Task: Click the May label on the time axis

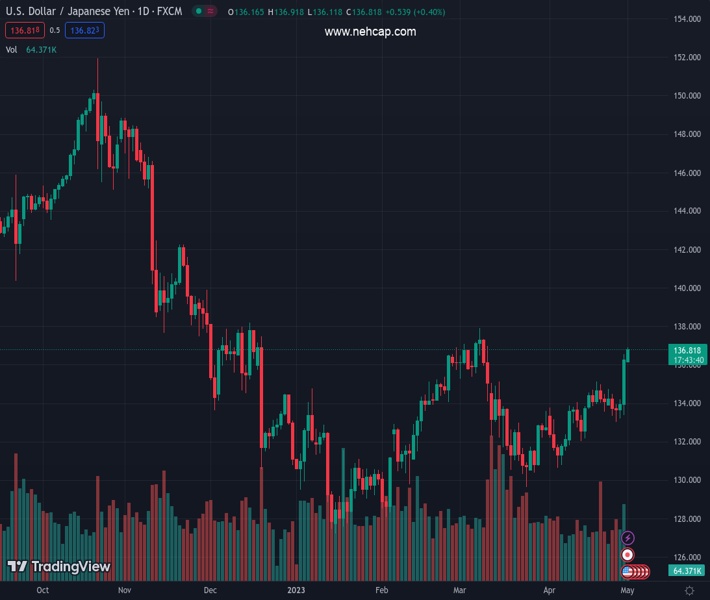Action: click(626, 590)
